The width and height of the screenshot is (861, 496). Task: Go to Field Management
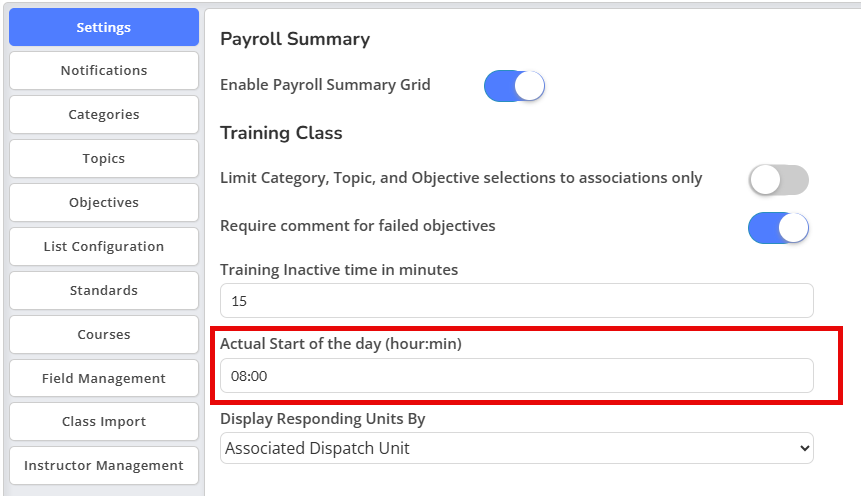(104, 378)
